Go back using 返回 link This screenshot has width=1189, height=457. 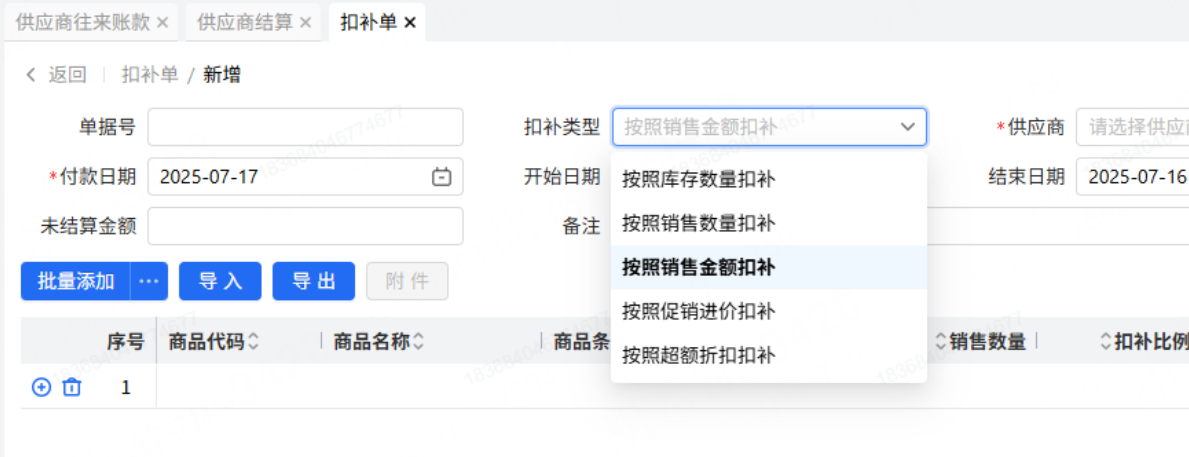(57, 75)
